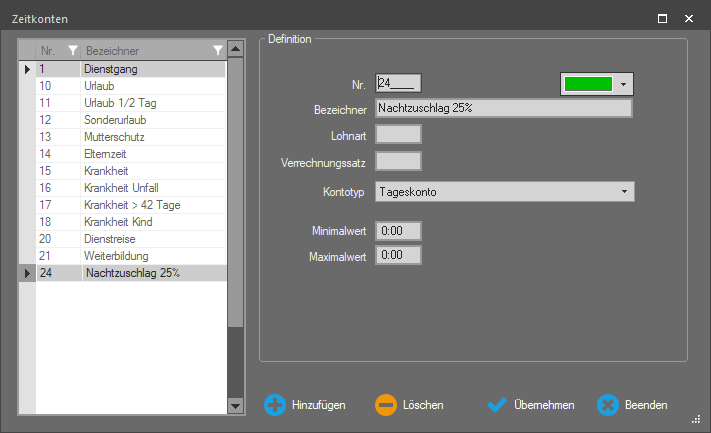Click the row indicator arrow beside Dienstgang
Screen dimensions: 711x433
[x=27, y=70]
